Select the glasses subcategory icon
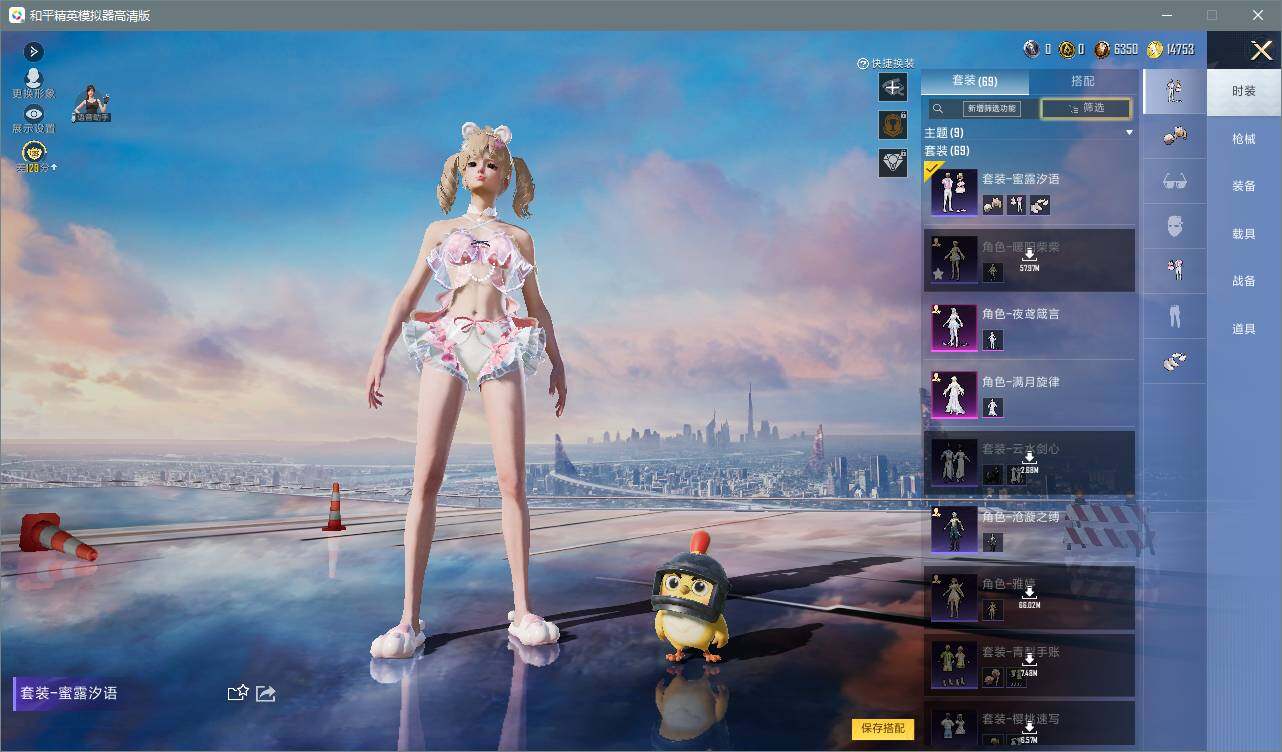Image resolution: width=1282 pixels, height=752 pixels. [1174, 181]
